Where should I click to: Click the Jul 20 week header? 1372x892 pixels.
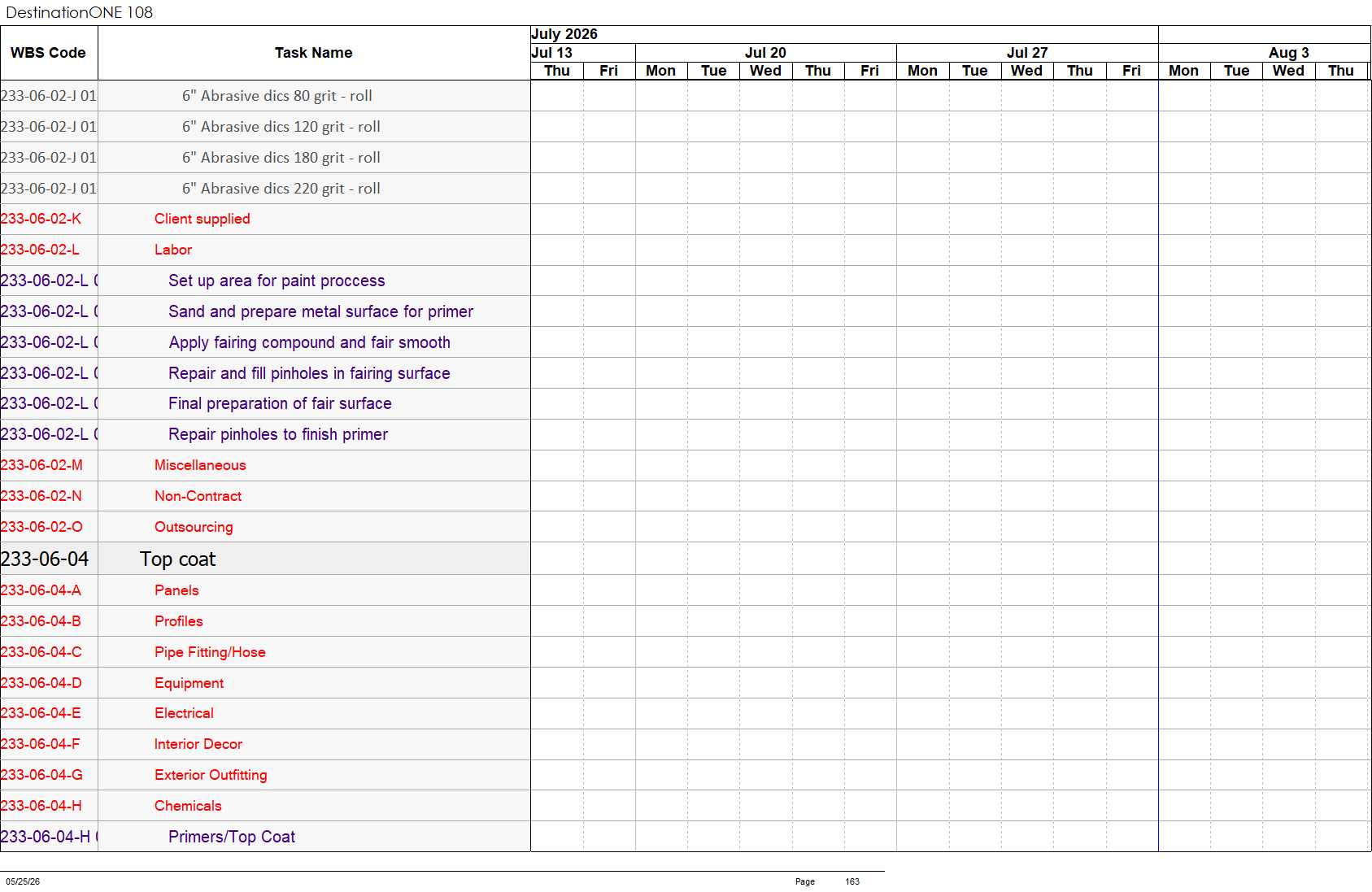[765, 53]
